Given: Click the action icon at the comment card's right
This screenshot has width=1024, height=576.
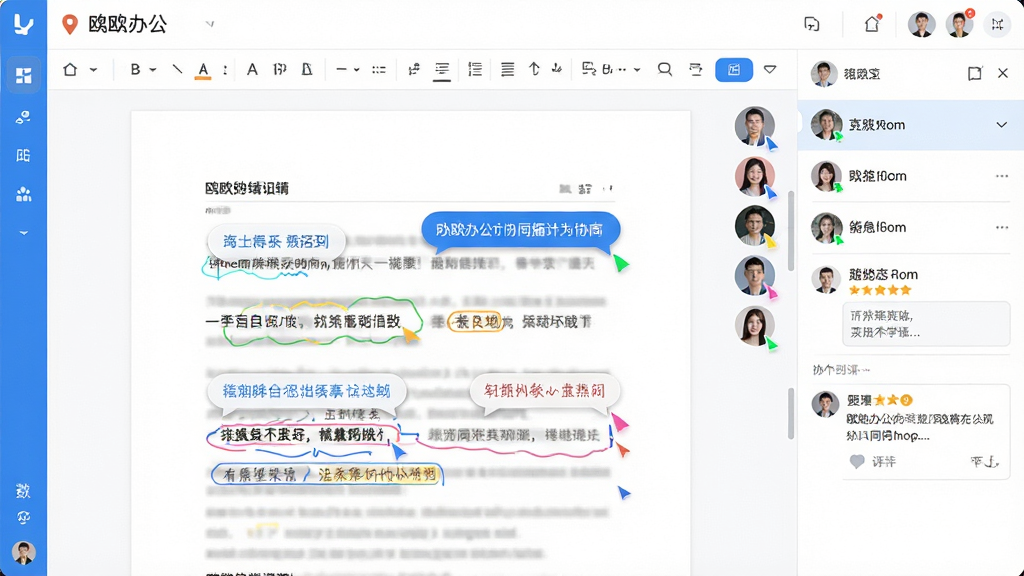Looking at the screenshot, I should point(984,462).
